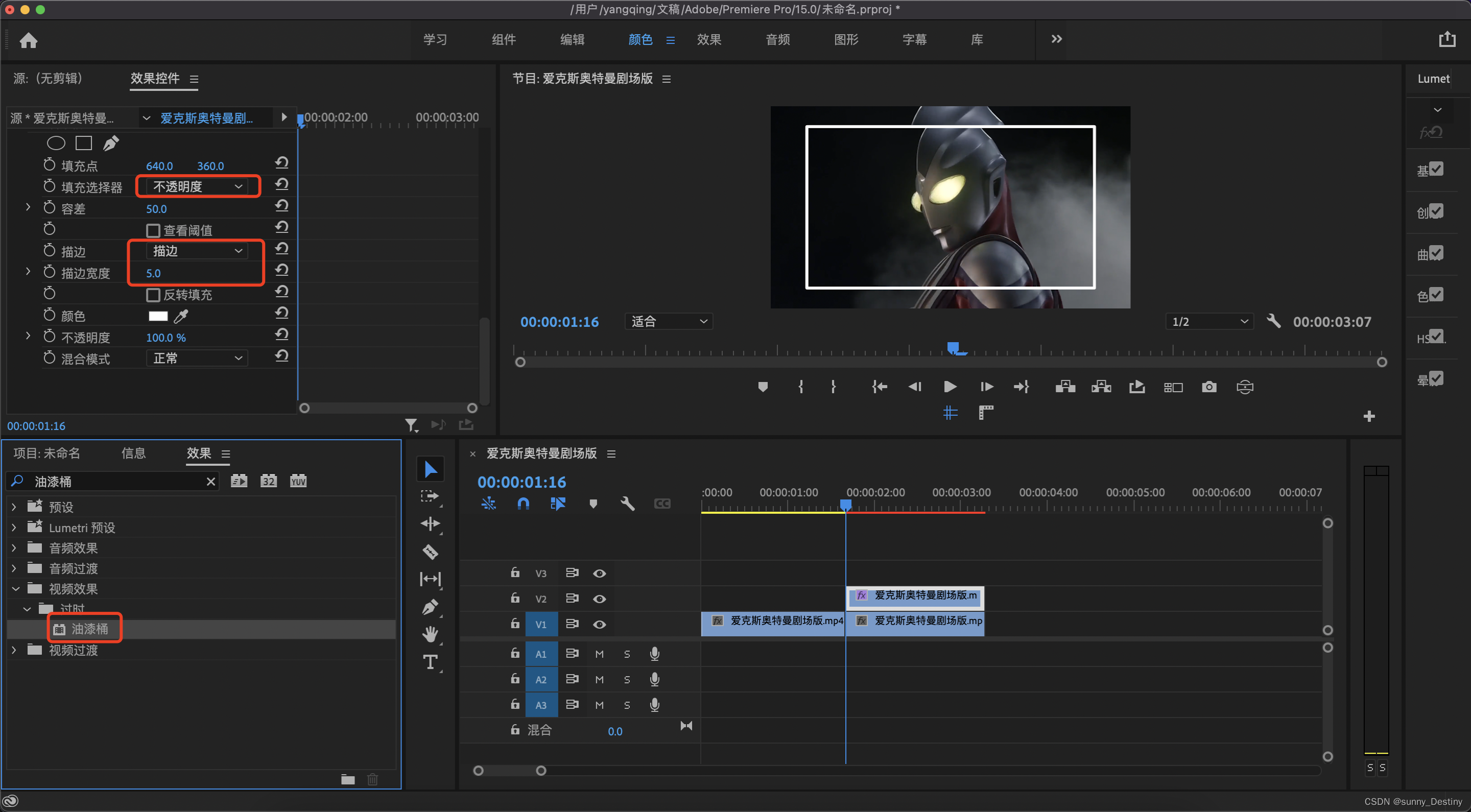The width and height of the screenshot is (1471, 812).
Task: Enable the 查看阈值 checkbox
Action: tap(153, 230)
